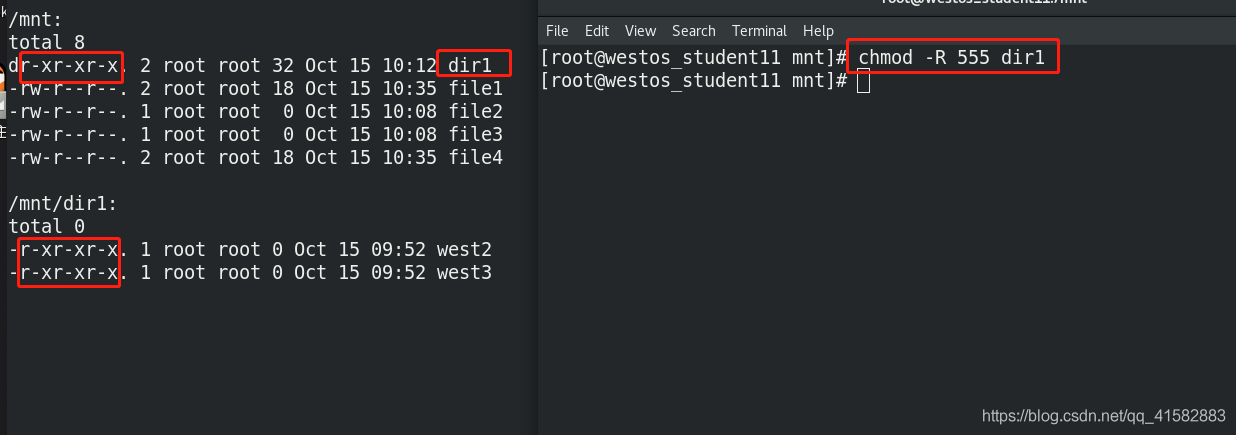The height and width of the screenshot is (435, 1236).
Task: Click the chmod -R 555 dir1 command text
Action: (951, 58)
